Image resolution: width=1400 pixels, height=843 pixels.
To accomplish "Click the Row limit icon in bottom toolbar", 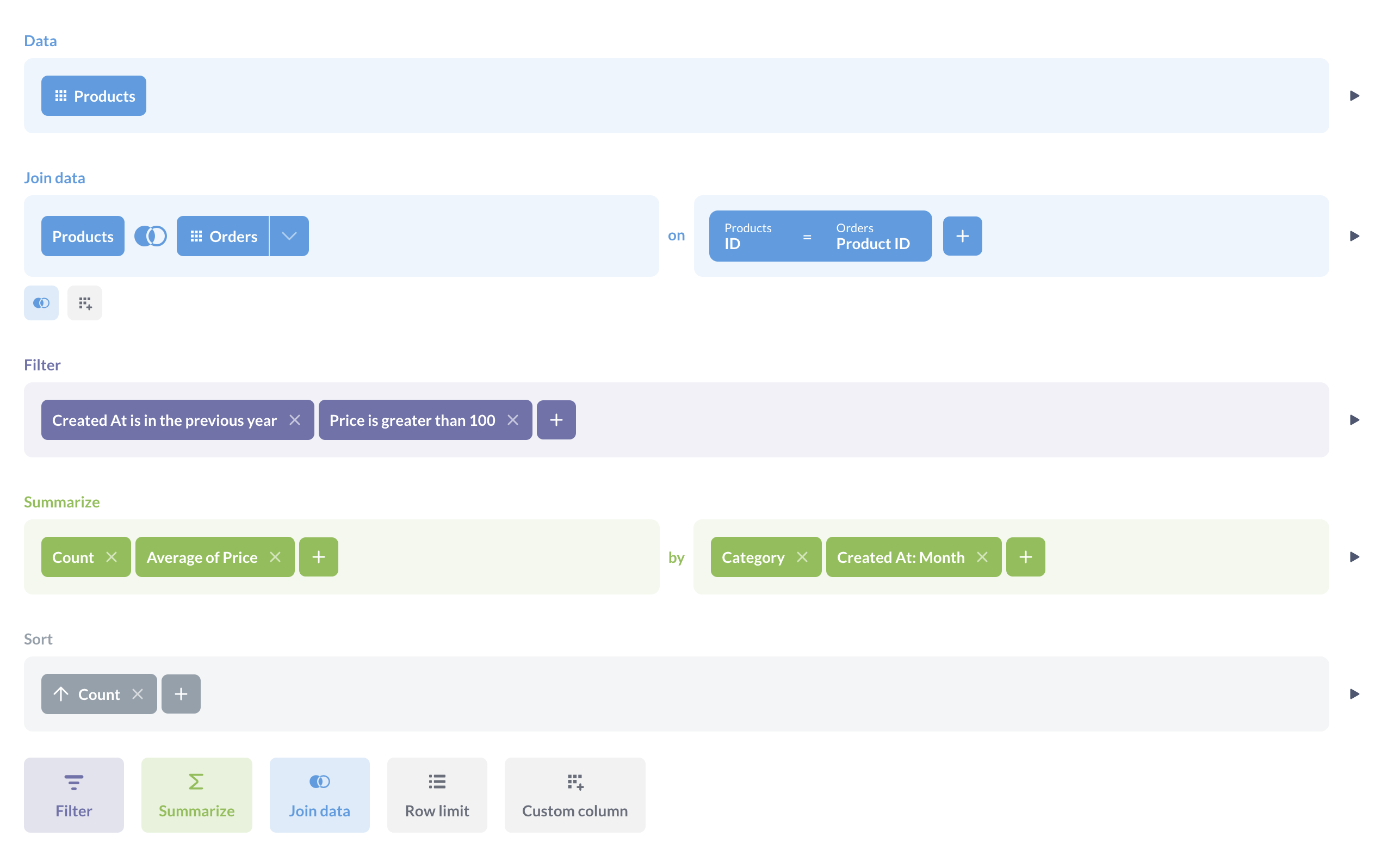I will [x=436, y=781].
